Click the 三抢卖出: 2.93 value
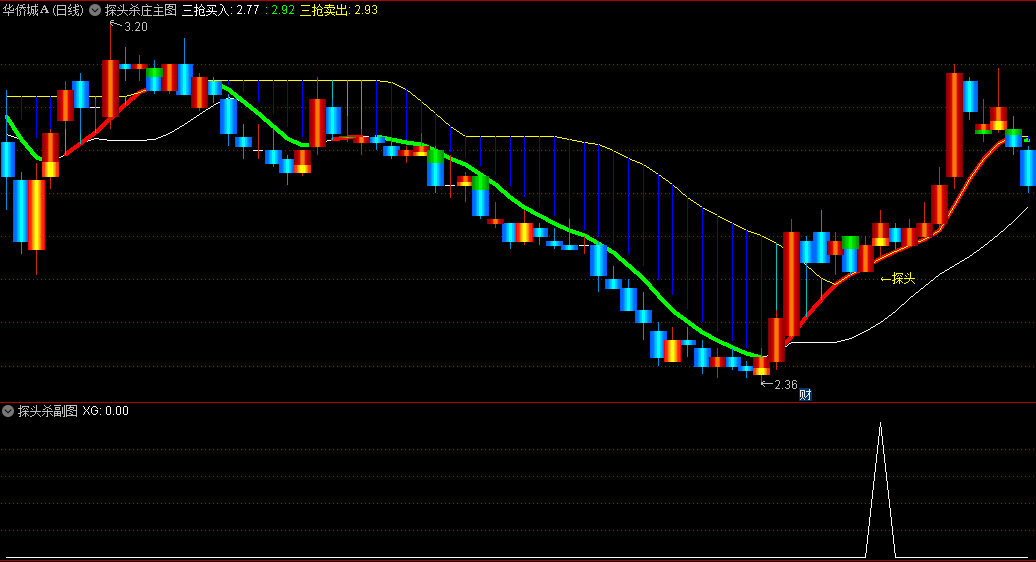This screenshot has height=562, width=1036. click(339, 10)
